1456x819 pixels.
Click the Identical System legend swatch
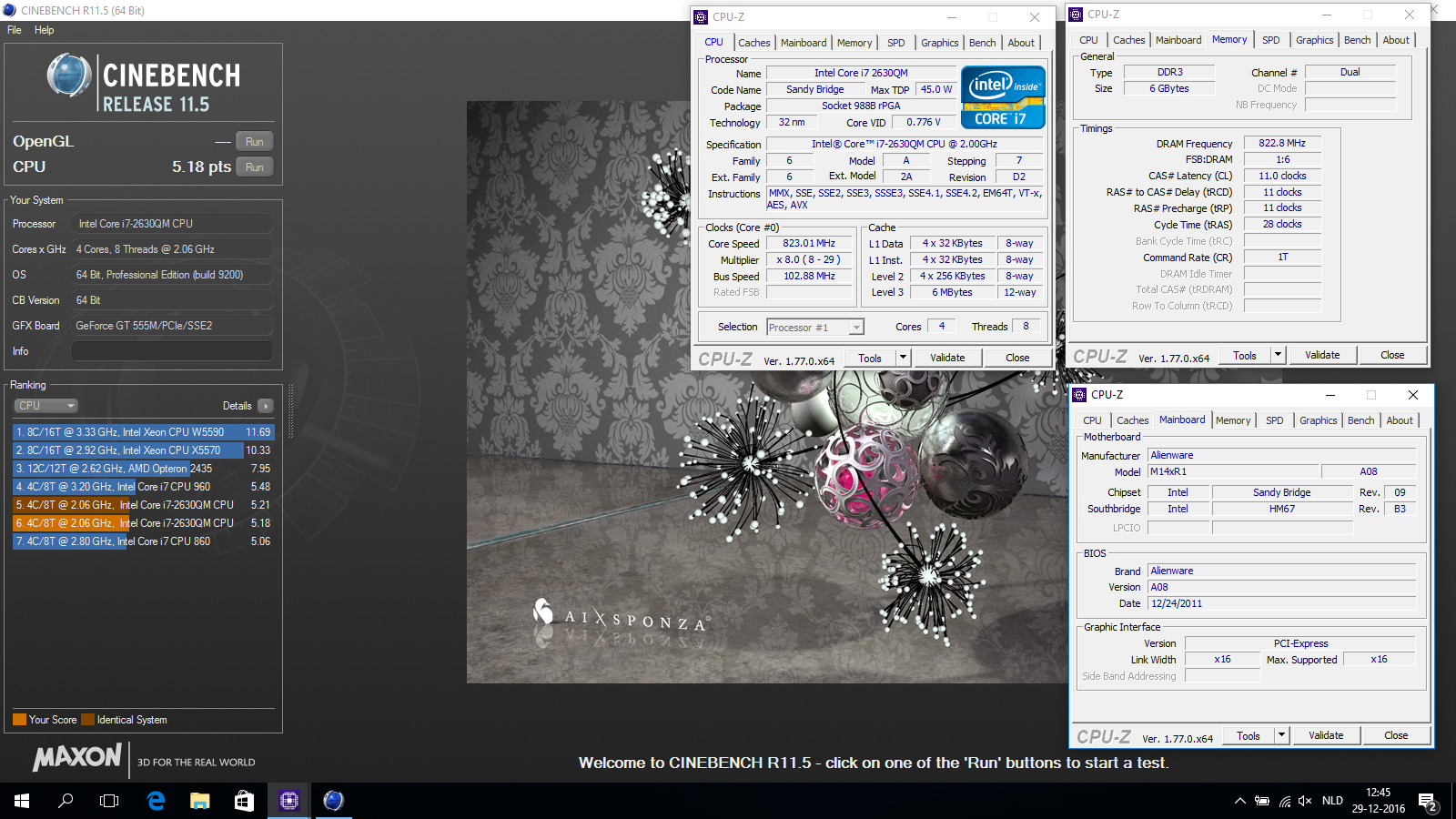pos(87,720)
